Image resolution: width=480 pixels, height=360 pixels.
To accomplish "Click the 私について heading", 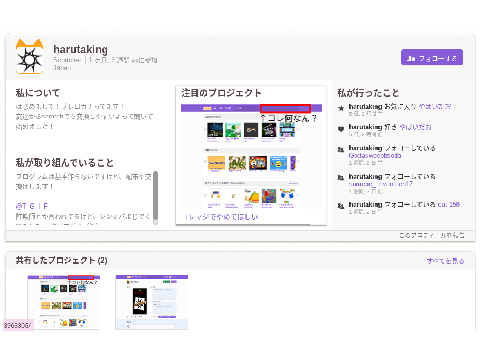I will [38, 93].
